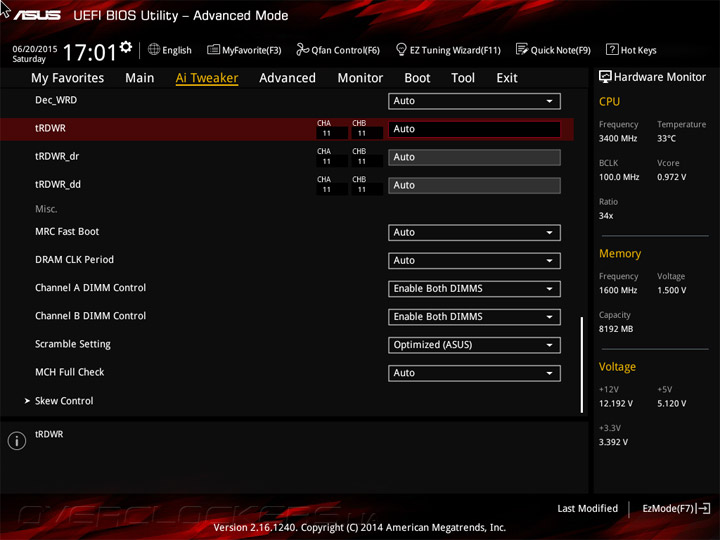Open the Monitor tab
The width and height of the screenshot is (720, 540).
coord(360,78)
